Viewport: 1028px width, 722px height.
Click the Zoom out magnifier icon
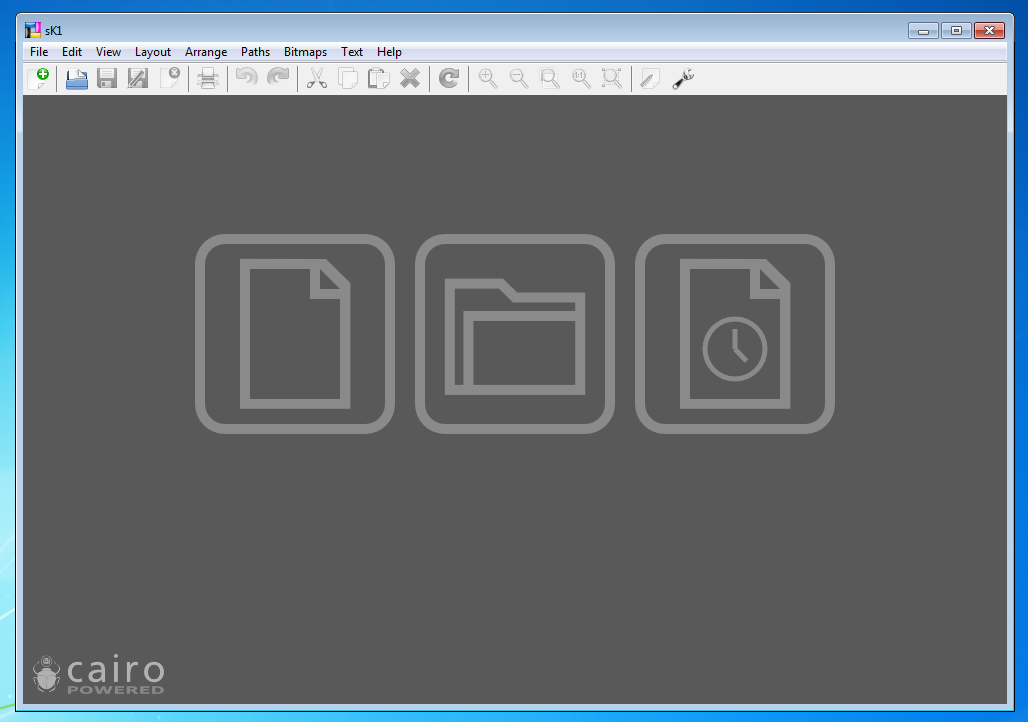(519, 79)
